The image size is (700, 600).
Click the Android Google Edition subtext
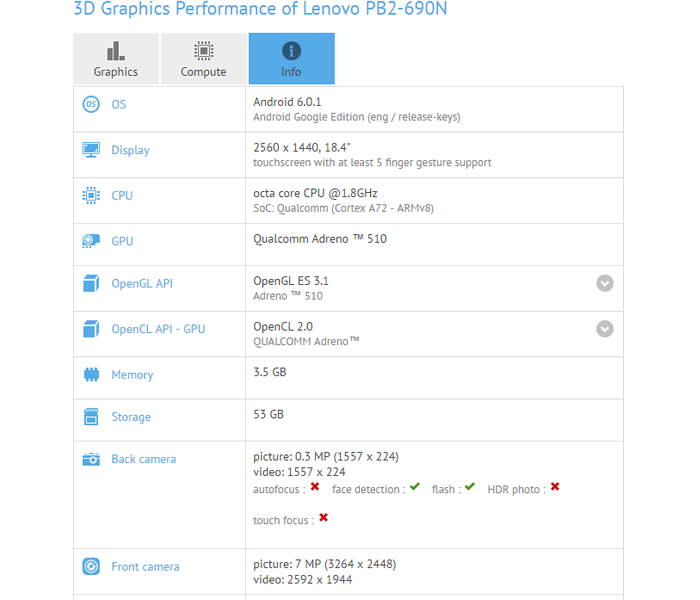[357, 117]
